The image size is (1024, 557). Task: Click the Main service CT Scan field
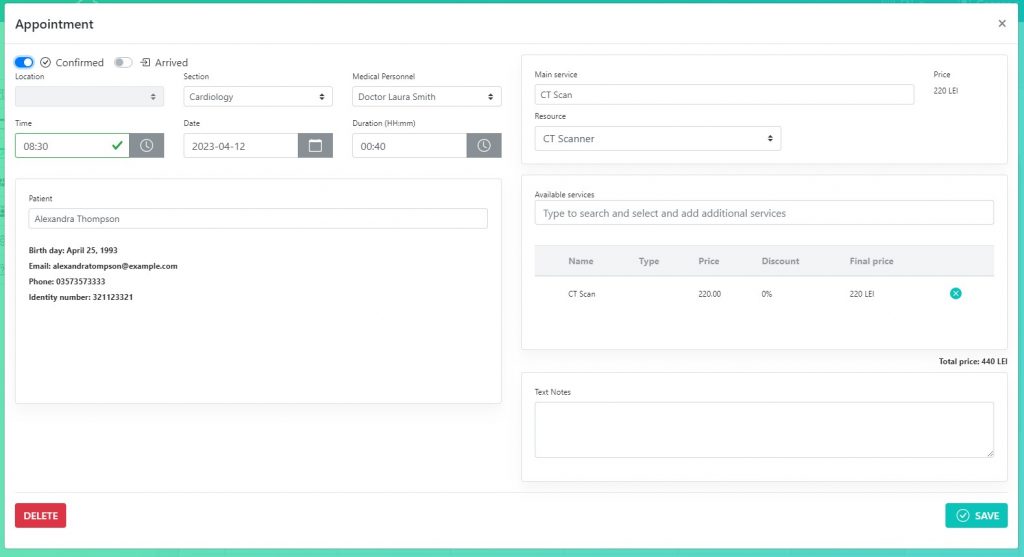(724, 95)
